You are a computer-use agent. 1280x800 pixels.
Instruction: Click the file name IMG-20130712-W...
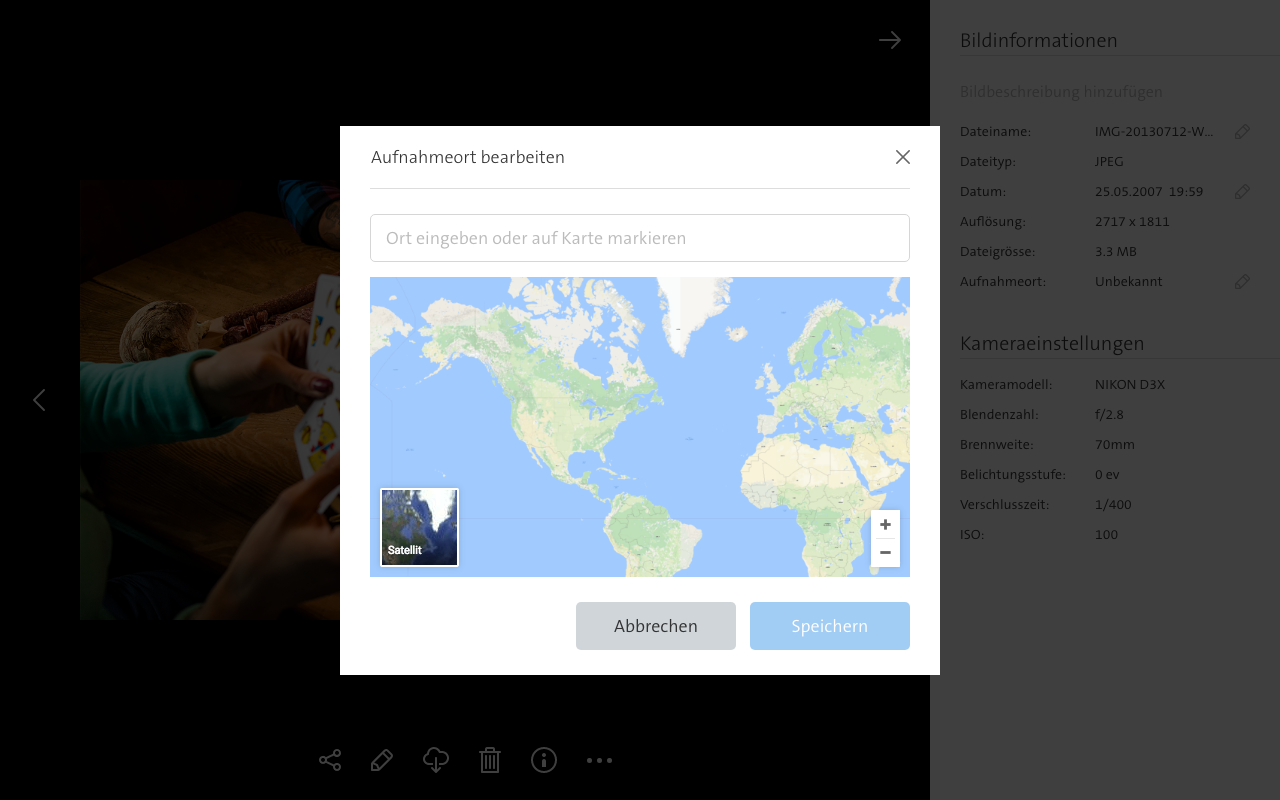click(x=1154, y=131)
